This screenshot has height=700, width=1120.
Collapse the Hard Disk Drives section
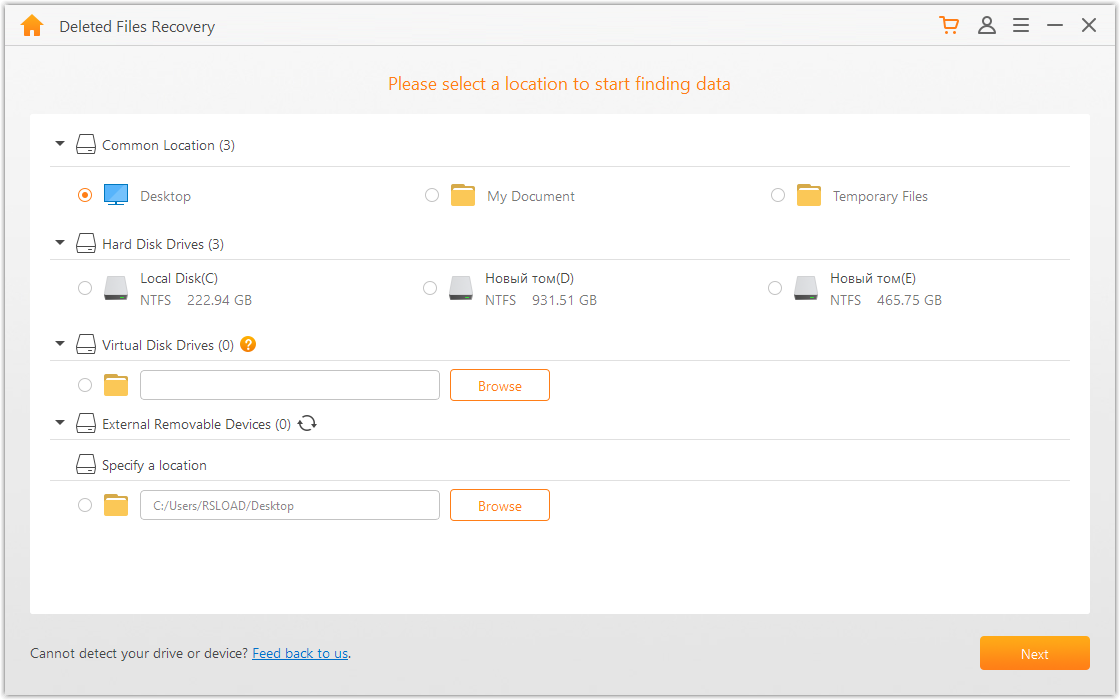pos(60,244)
